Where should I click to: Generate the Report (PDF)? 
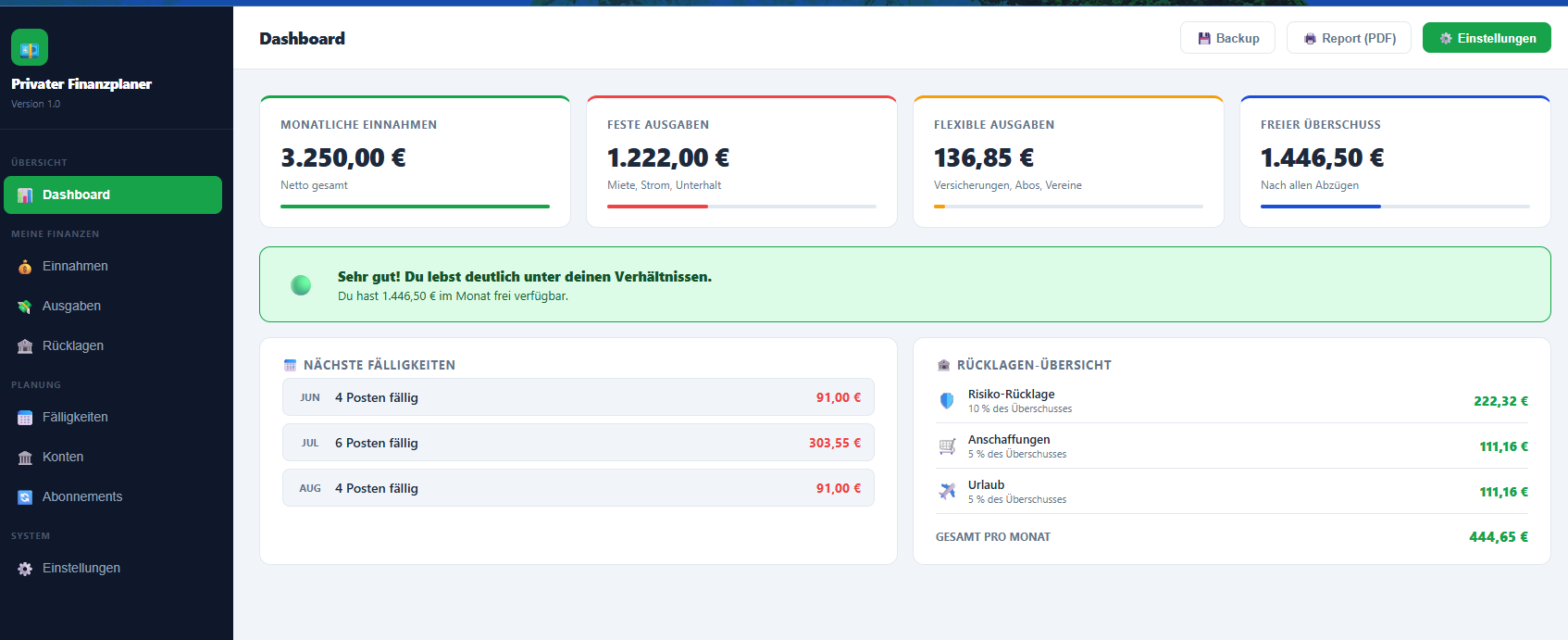click(1349, 38)
